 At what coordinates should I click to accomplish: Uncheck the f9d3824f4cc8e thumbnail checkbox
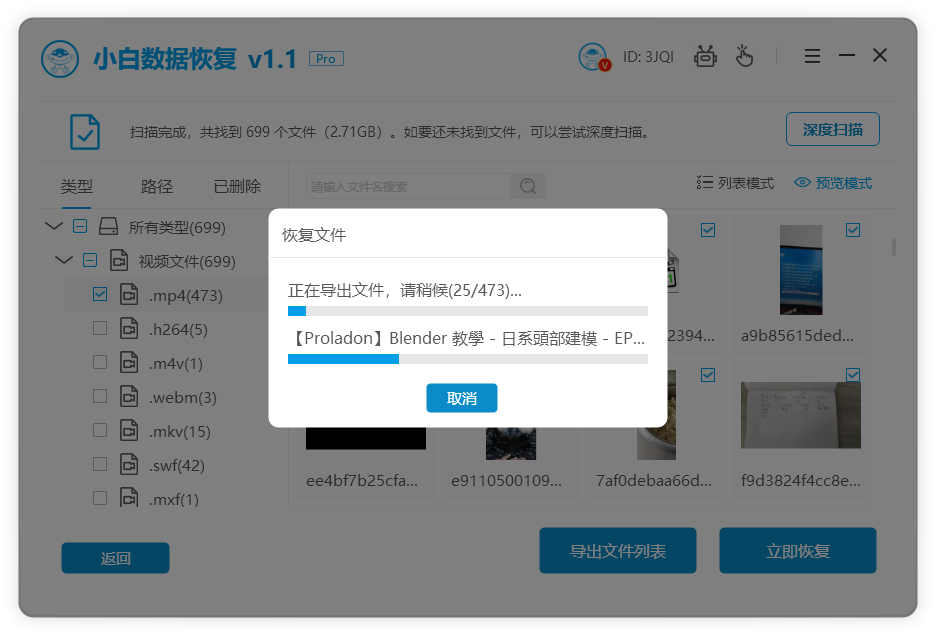click(853, 374)
